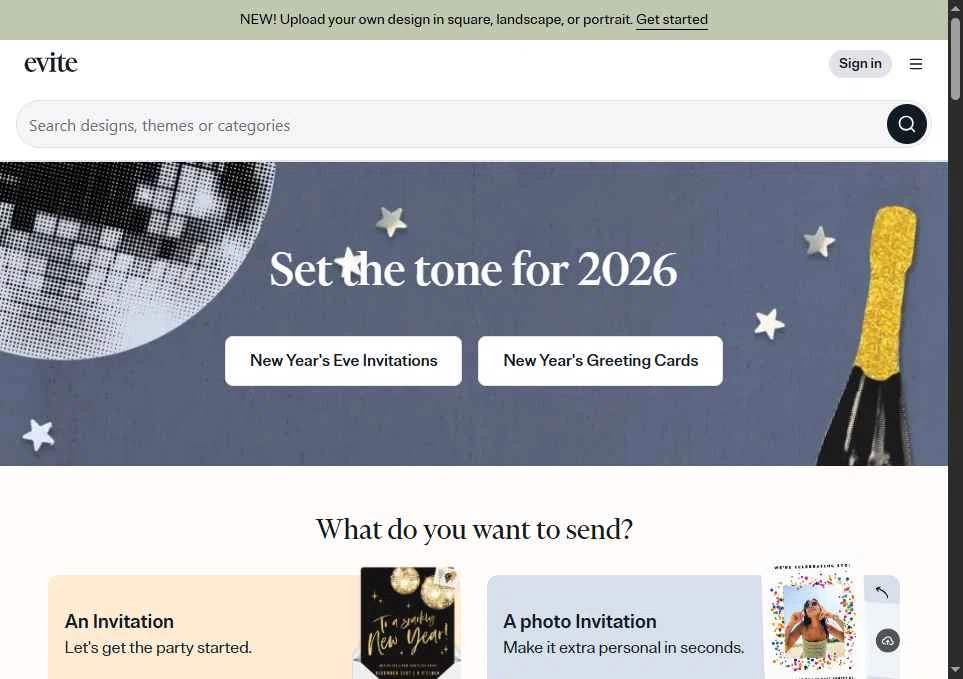This screenshot has height=679, width=963.
Task: Focus the Search designs, themes or categories field
Action: tap(451, 125)
